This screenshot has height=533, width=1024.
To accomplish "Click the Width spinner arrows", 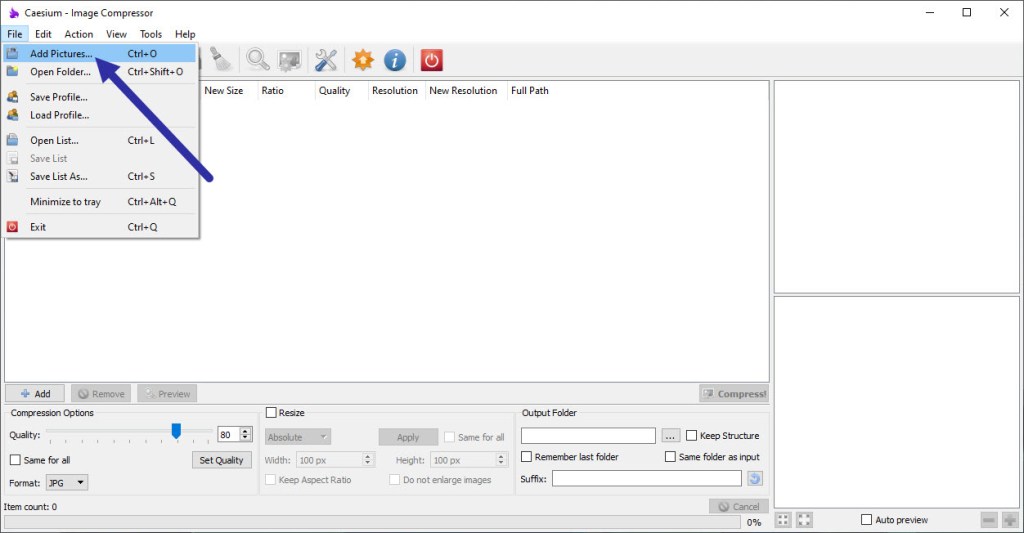I will coord(368,460).
